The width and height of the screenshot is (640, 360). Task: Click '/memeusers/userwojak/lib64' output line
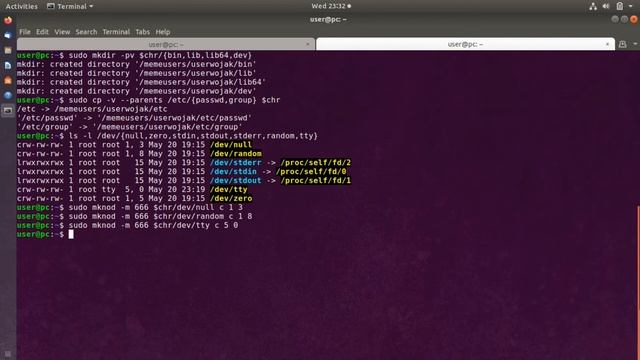141,82
